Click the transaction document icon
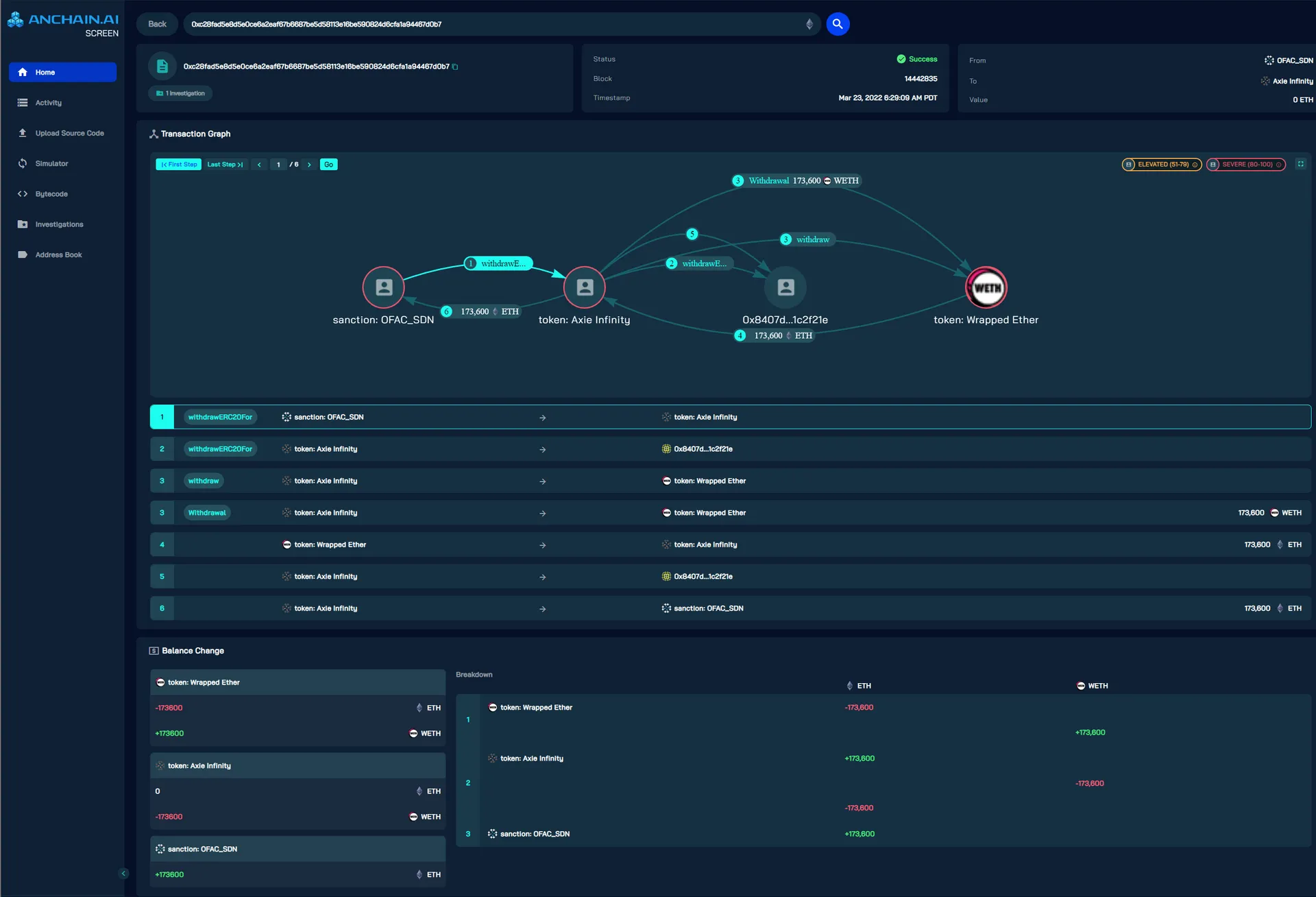 [x=162, y=67]
